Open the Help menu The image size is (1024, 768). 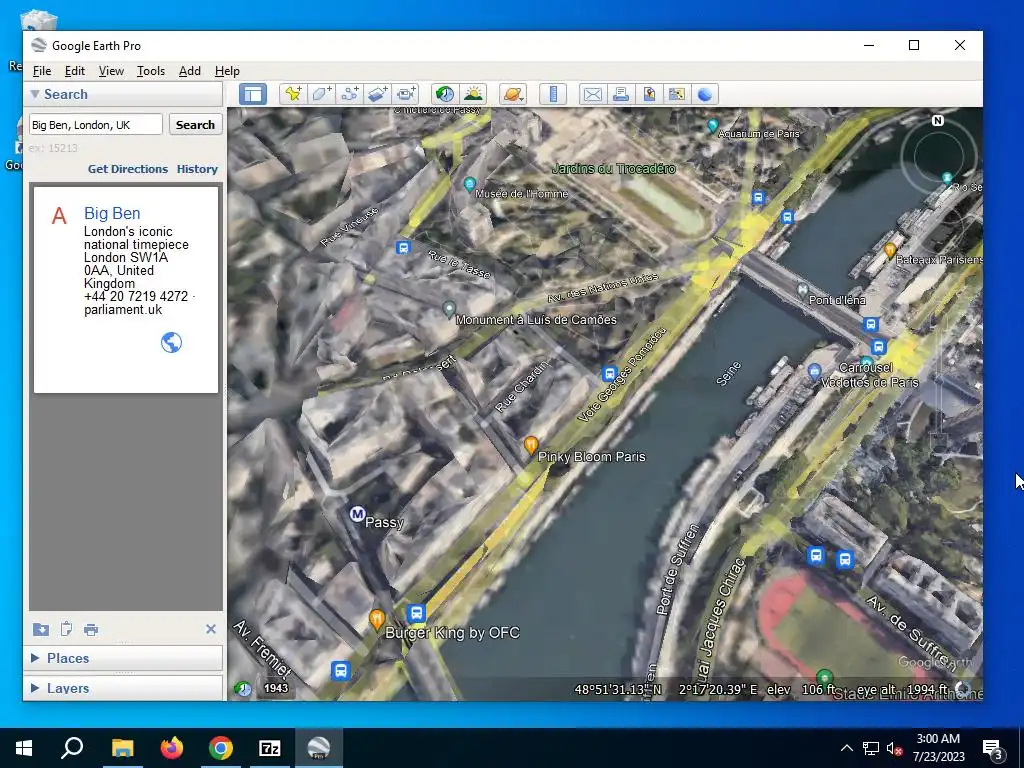[x=227, y=71]
